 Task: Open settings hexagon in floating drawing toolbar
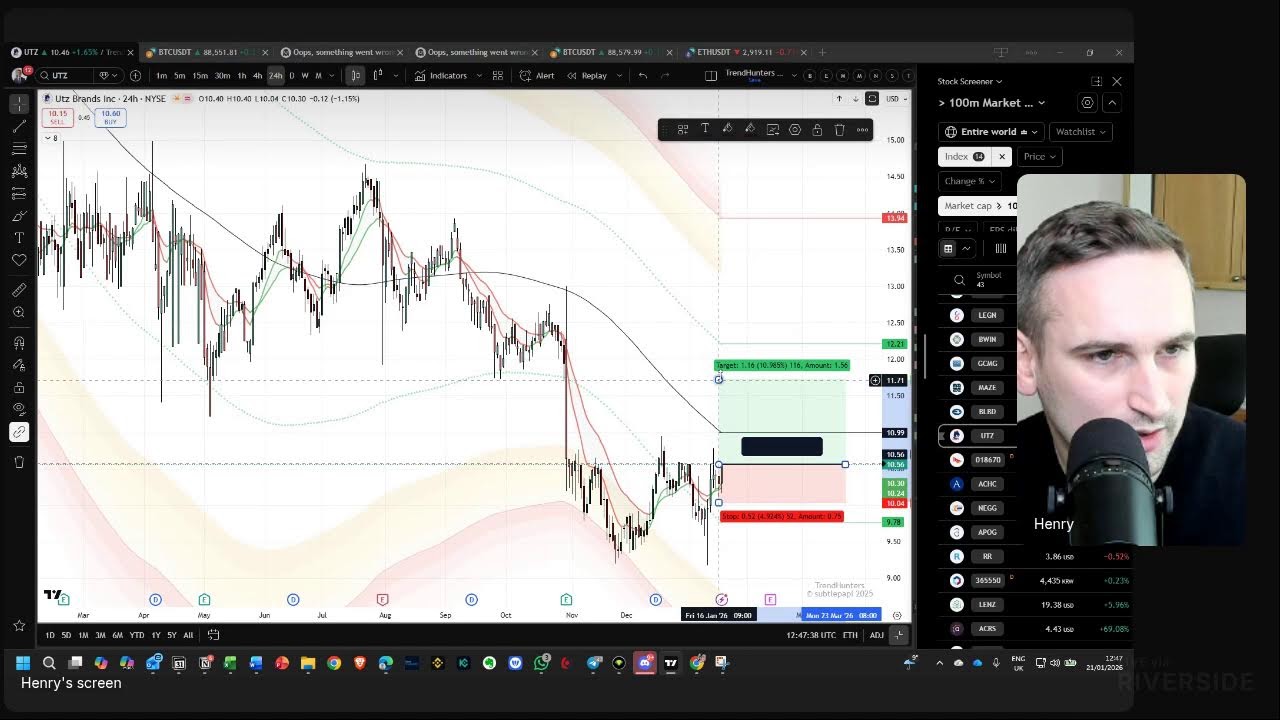(795, 129)
